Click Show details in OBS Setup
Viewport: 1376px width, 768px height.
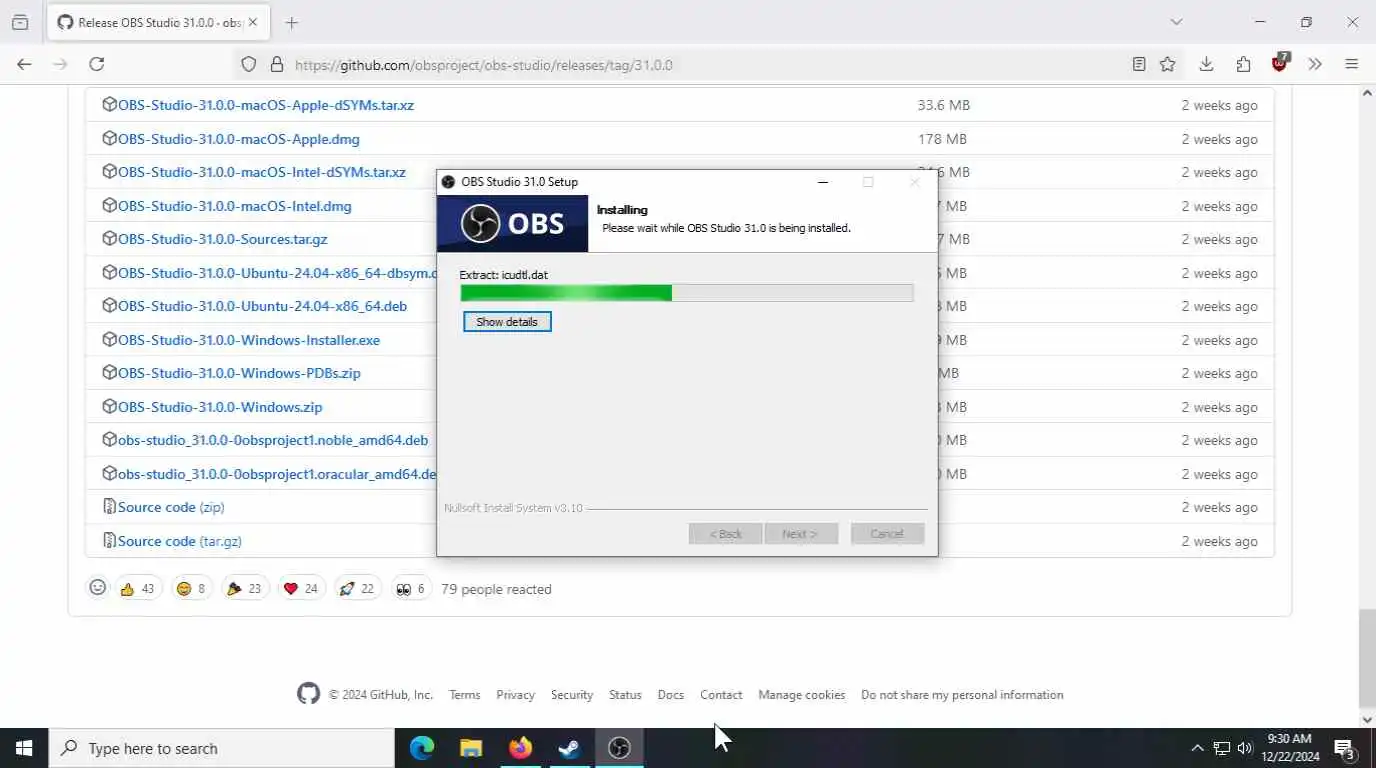click(507, 322)
